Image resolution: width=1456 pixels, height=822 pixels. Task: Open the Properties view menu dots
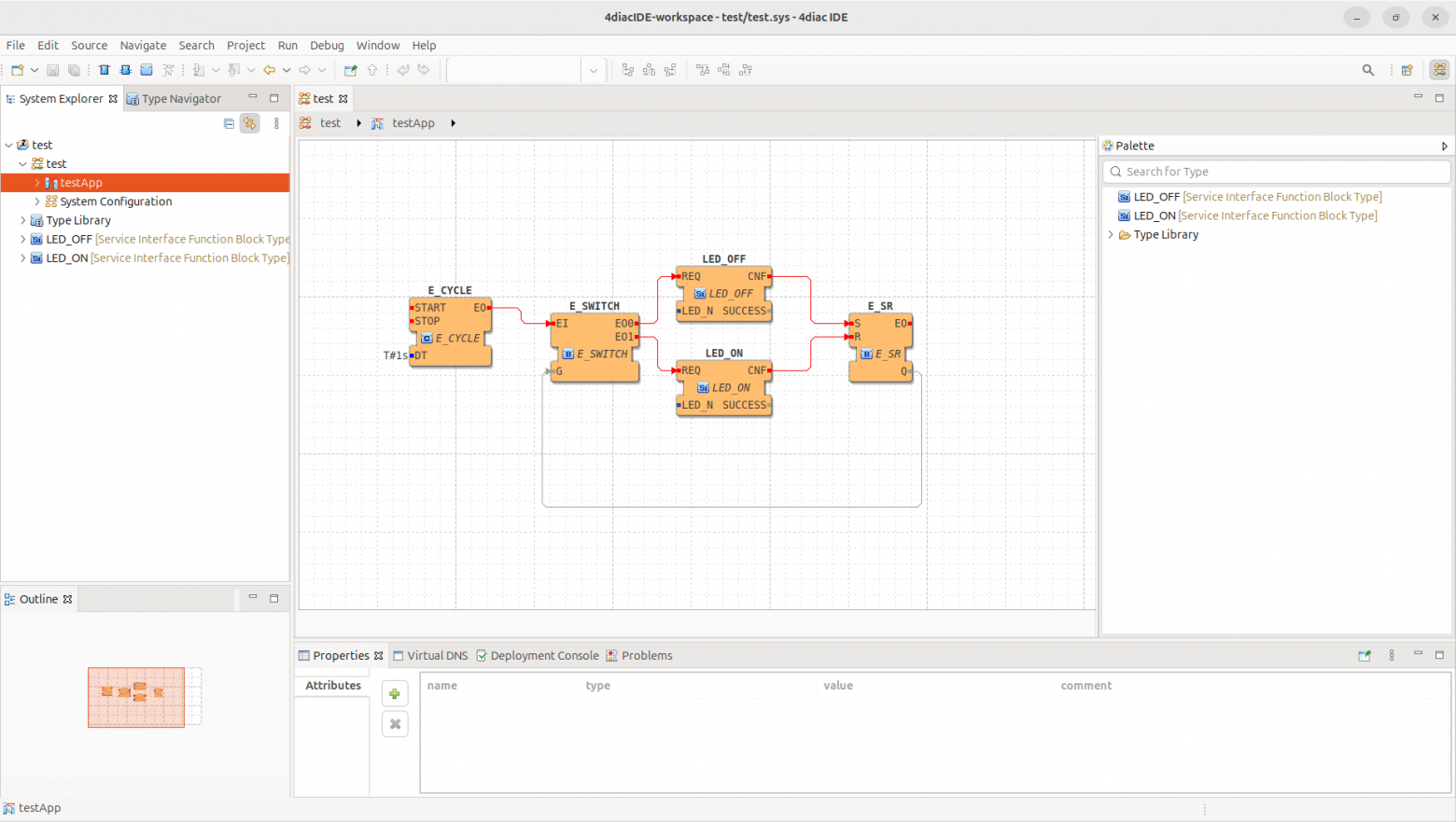(x=1392, y=655)
